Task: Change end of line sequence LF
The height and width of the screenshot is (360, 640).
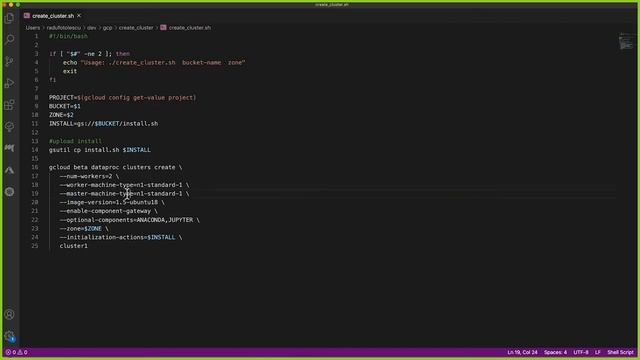Action: coord(598,352)
